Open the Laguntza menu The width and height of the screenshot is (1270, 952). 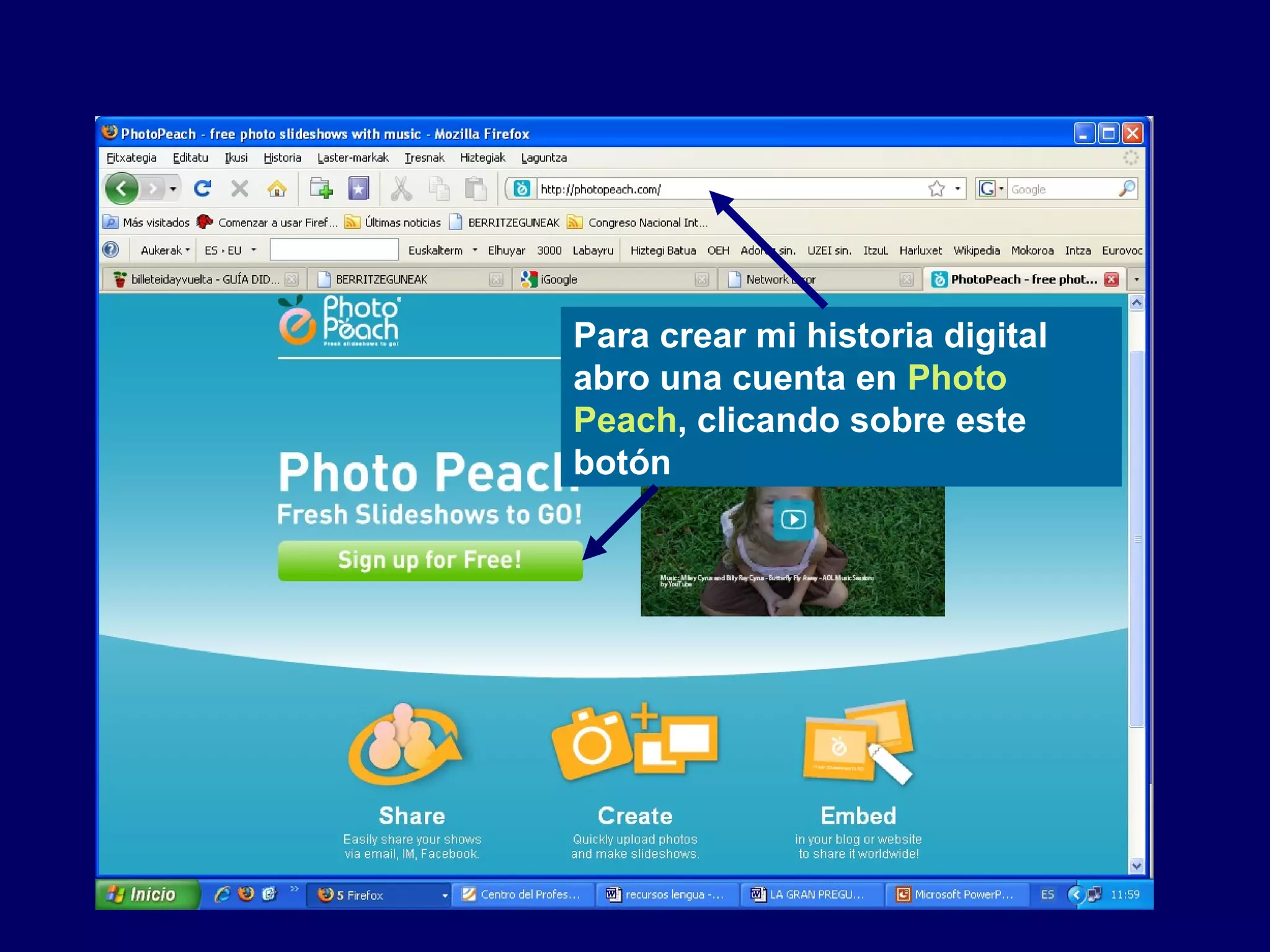[x=544, y=157]
